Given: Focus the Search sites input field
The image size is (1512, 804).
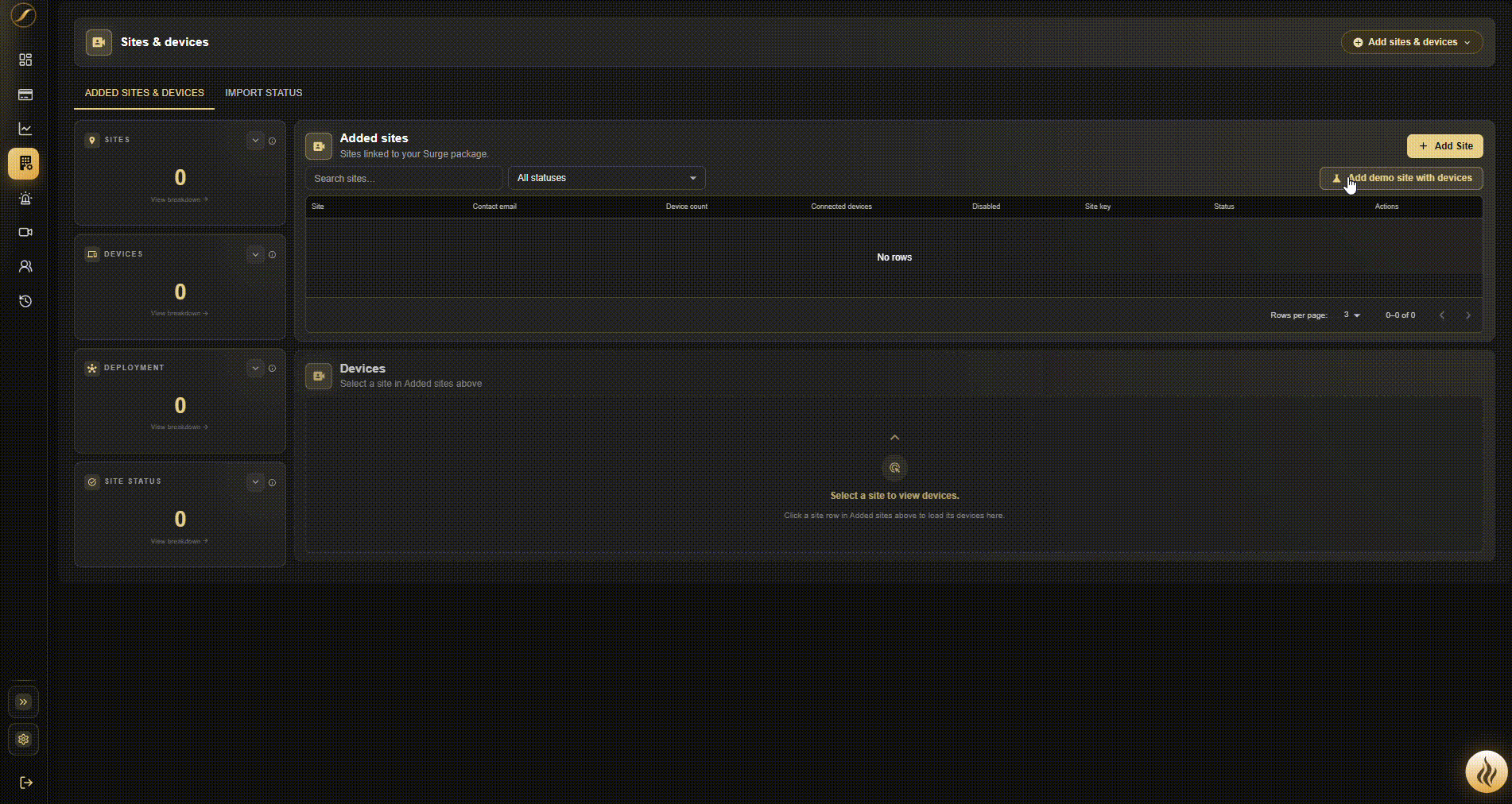Looking at the screenshot, I should pos(404,178).
